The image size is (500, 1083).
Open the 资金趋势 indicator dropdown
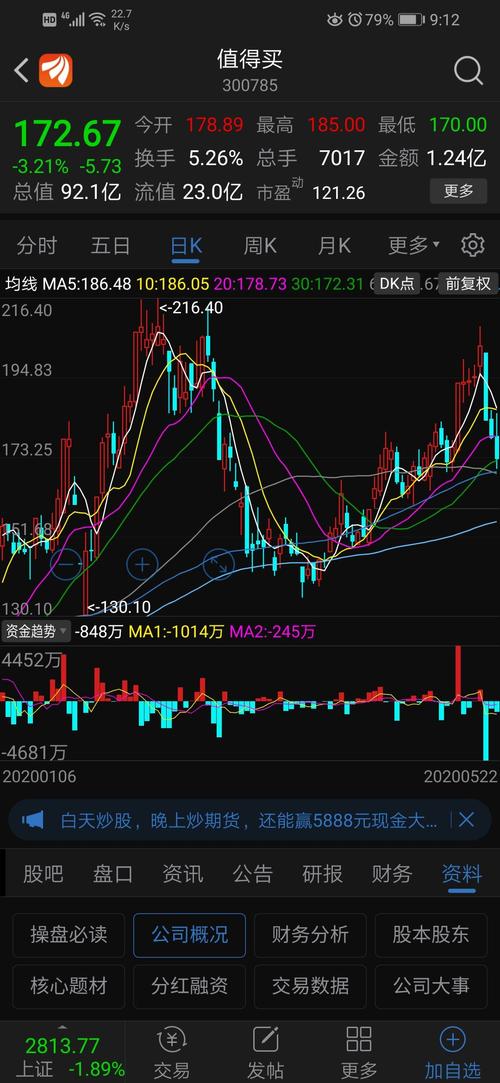point(37,631)
